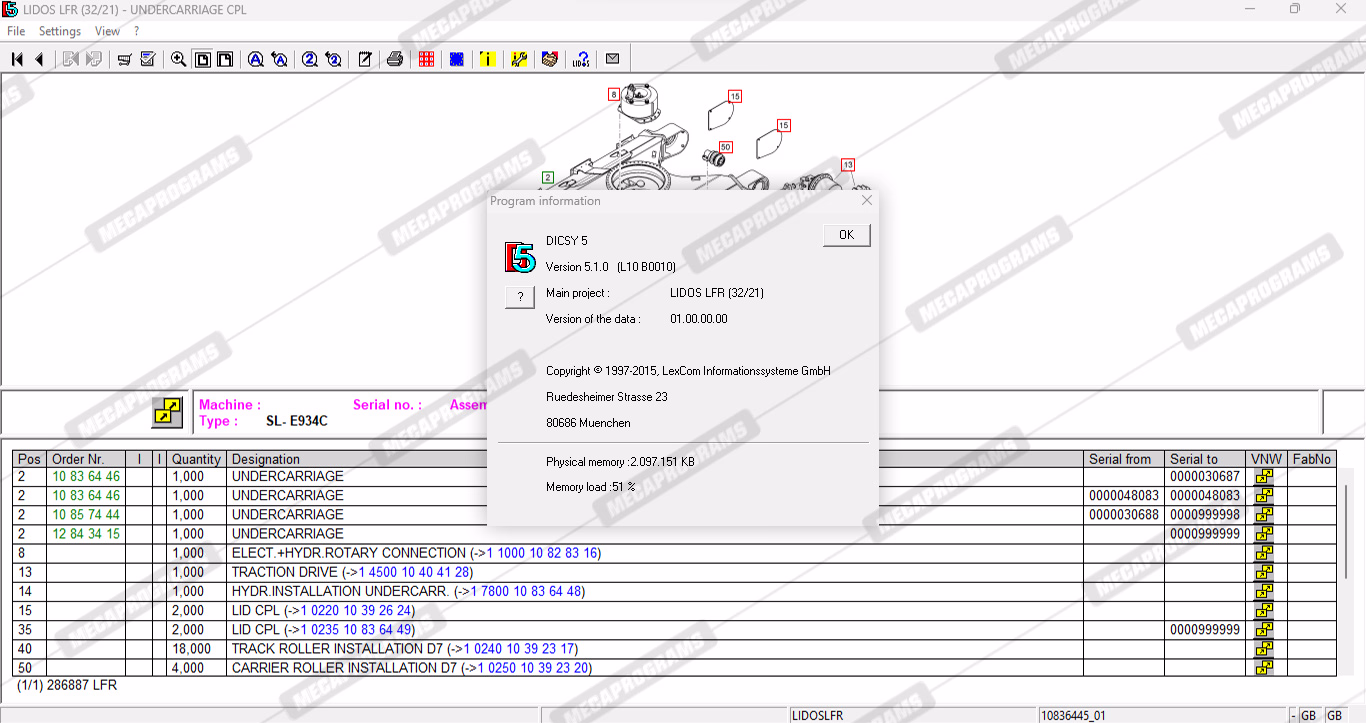Click VNW icon in HYDR.INSTALLATION UNDERCARR. row
Image resolution: width=1366 pixels, height=723 pixels.
pos(1264,591)
